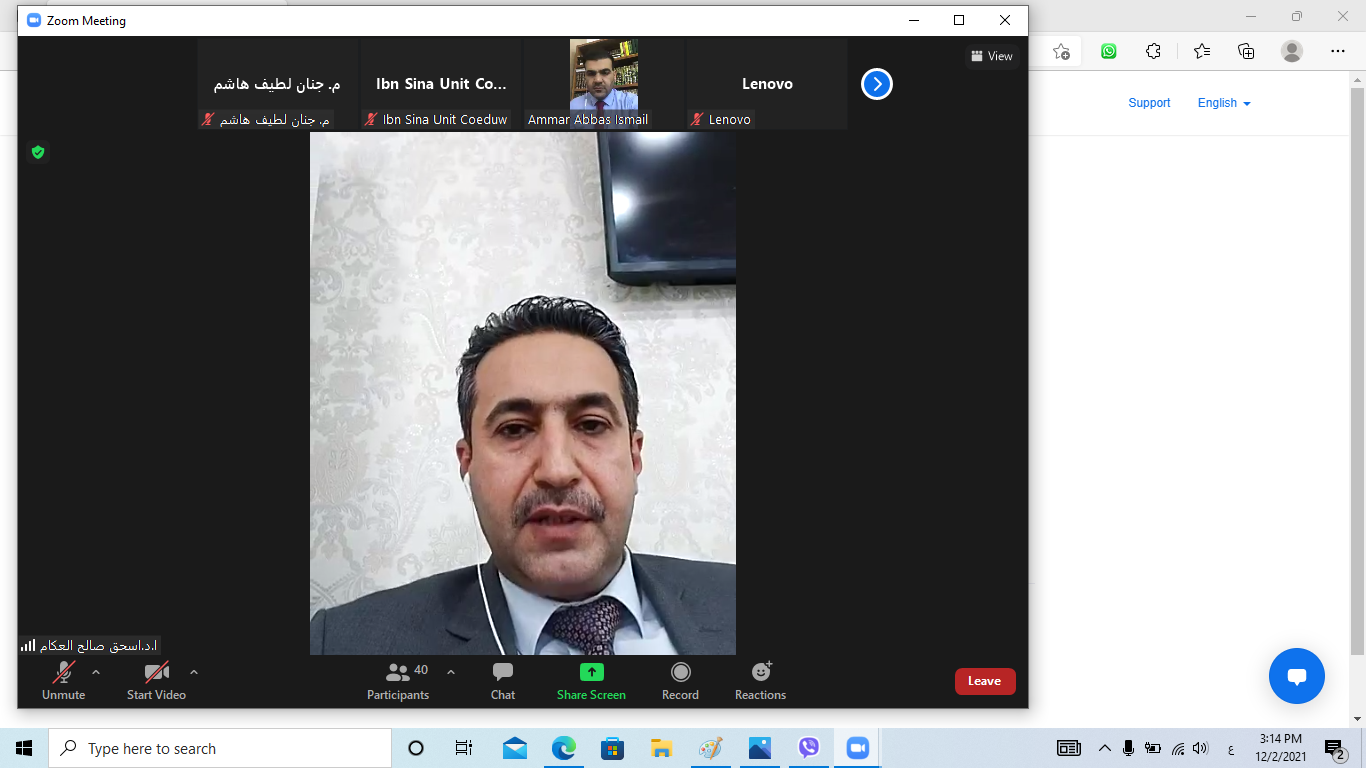Open Edge Settings and more menu
This screenshot has width=1366, height=768.
[x=1338, y=51]
